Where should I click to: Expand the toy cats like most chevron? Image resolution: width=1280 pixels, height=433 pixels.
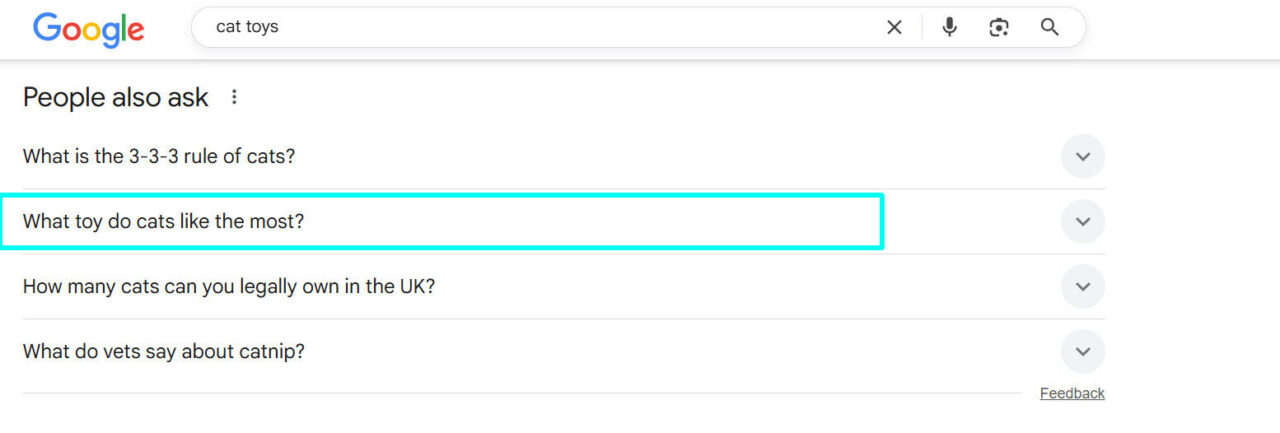(x=1082, y=222)
